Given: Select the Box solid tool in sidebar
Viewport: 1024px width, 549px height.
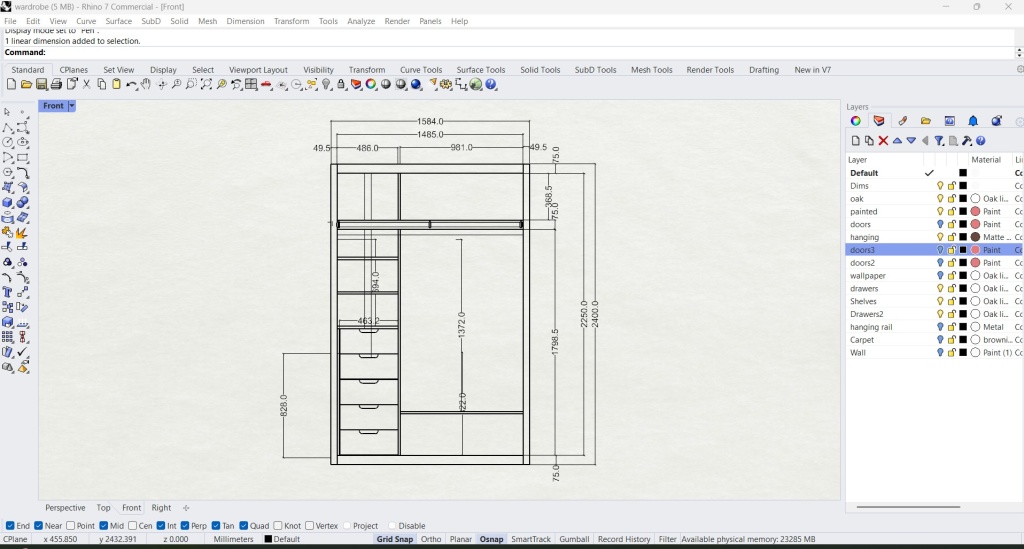Looking at the screenshot, I should [x=8, y=202].
